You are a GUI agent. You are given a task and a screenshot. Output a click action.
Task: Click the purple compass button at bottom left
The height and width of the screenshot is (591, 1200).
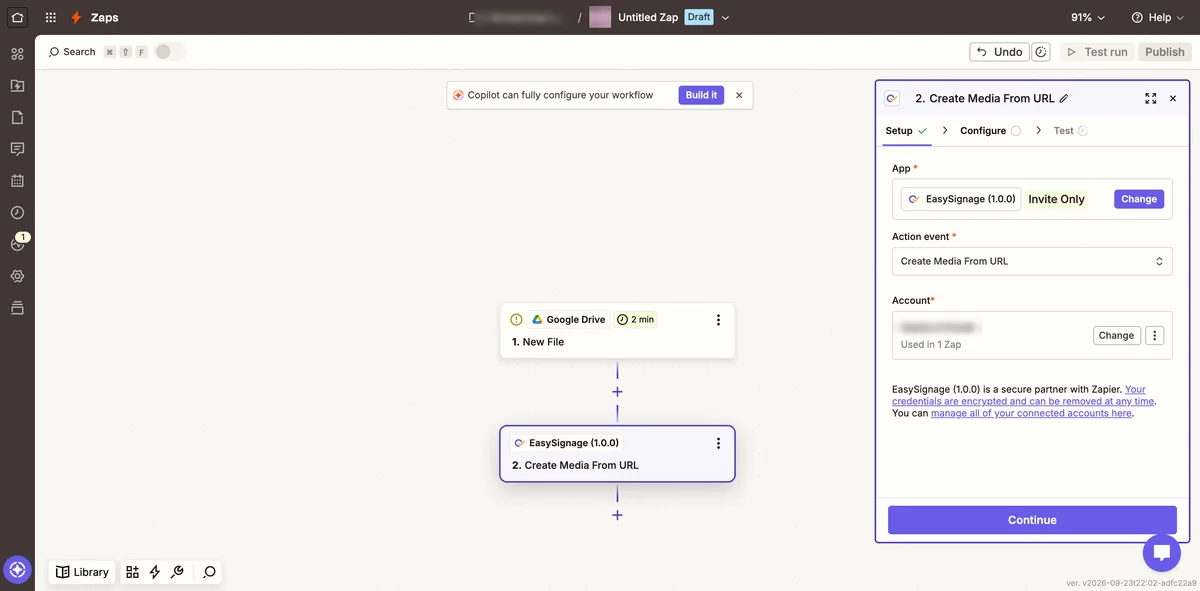coord(17,570)
